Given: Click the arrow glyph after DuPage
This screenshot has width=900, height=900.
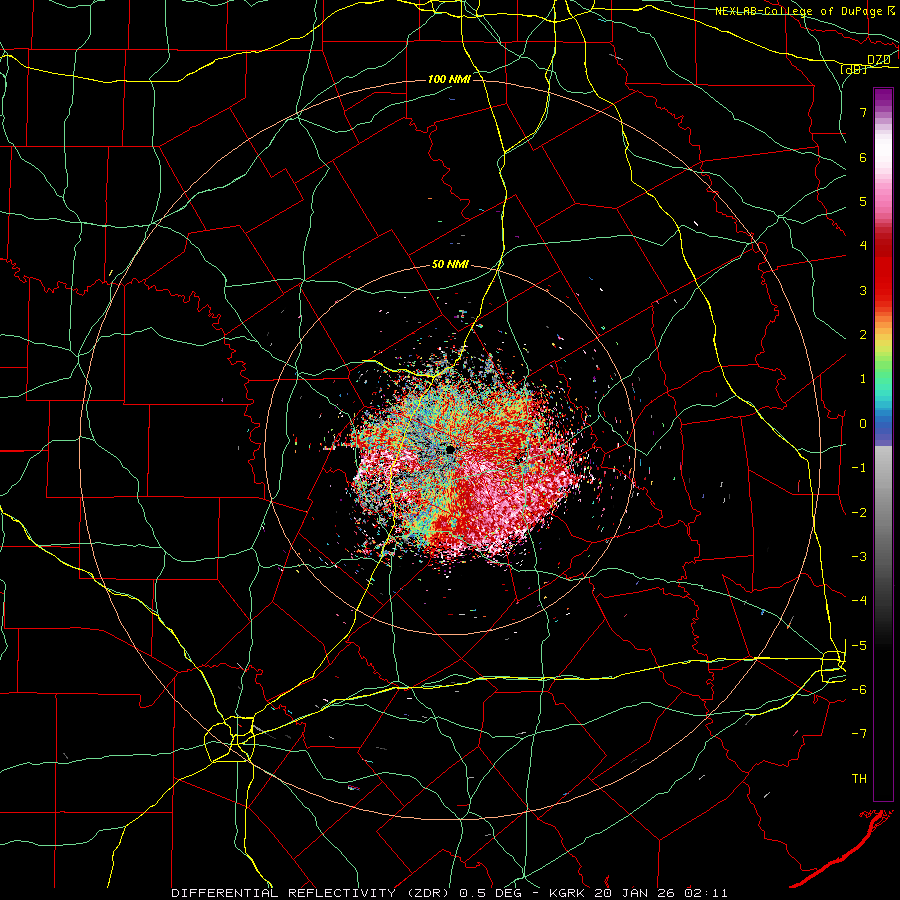Looking at the screenshot, I should coord(891,10).
